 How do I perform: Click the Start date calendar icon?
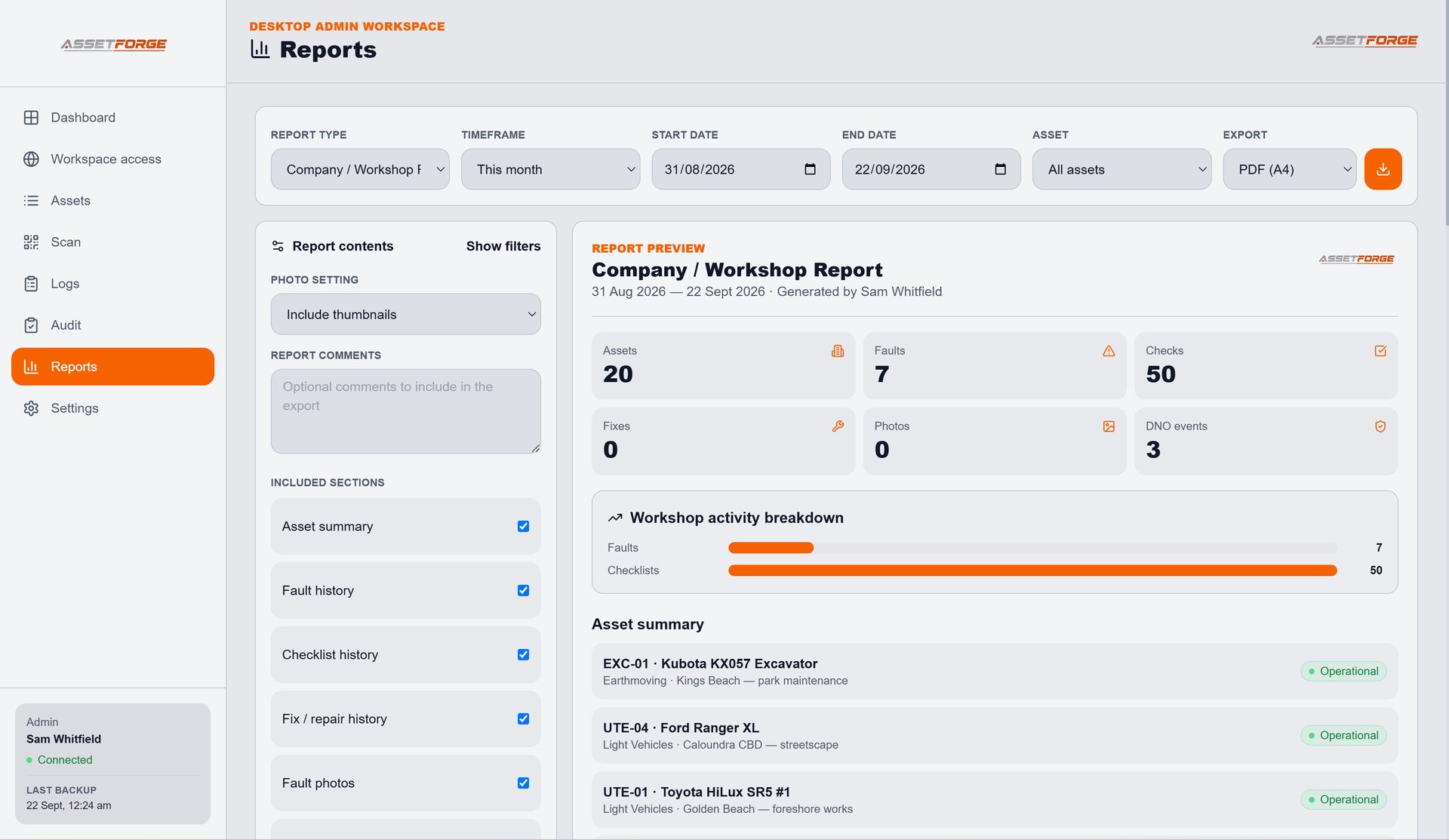(810, 169)
